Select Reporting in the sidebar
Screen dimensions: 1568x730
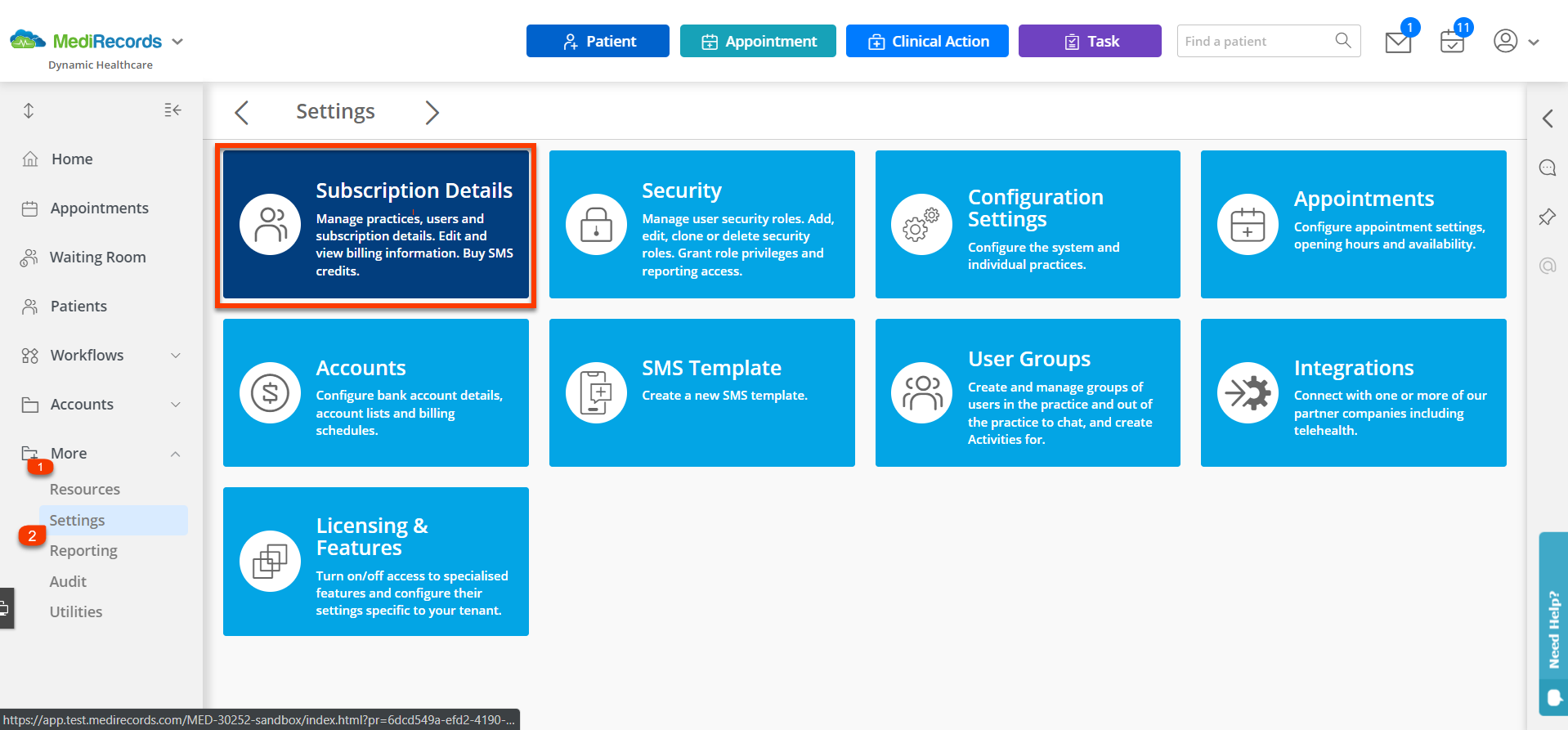[x=83, y=551]
